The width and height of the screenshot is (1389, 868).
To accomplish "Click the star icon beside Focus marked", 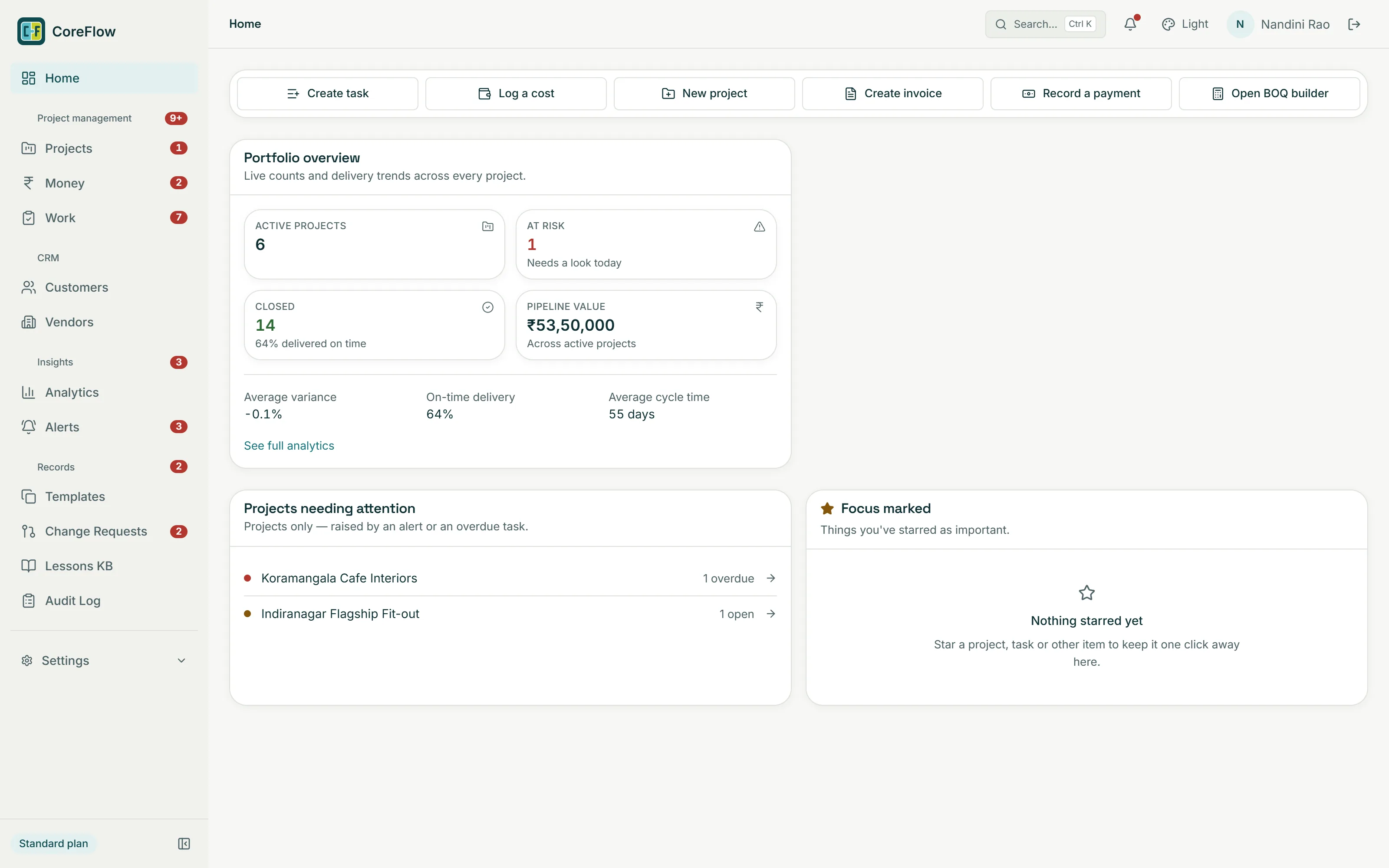I will click(x=827, y=509).
